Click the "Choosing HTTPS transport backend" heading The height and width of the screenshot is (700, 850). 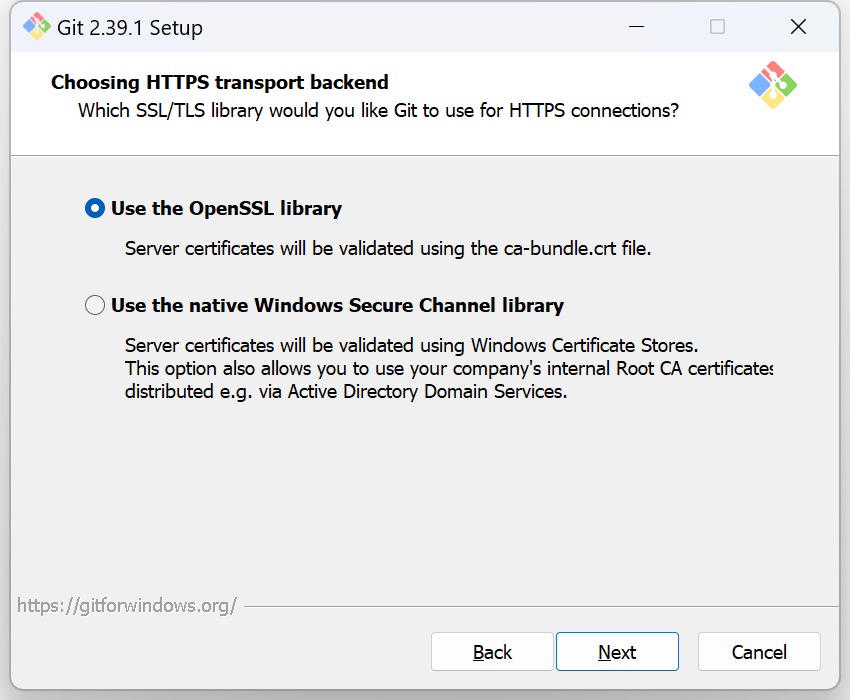pyautogui.click(x=220, y=82)
